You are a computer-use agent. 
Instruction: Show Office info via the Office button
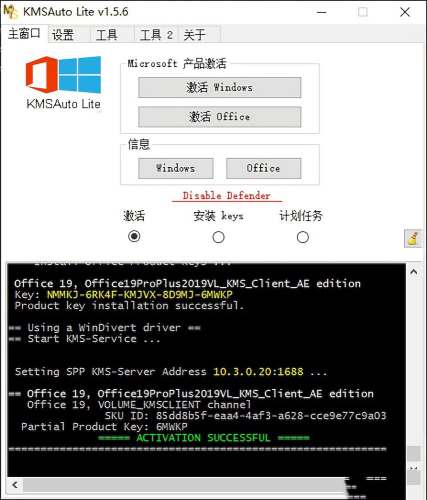click(264, 168)
